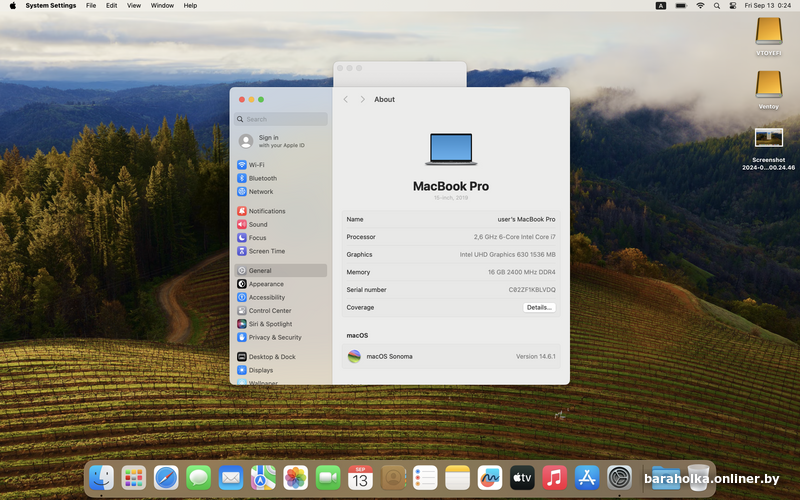Open Calendar from the Dock

coord(360,478)
